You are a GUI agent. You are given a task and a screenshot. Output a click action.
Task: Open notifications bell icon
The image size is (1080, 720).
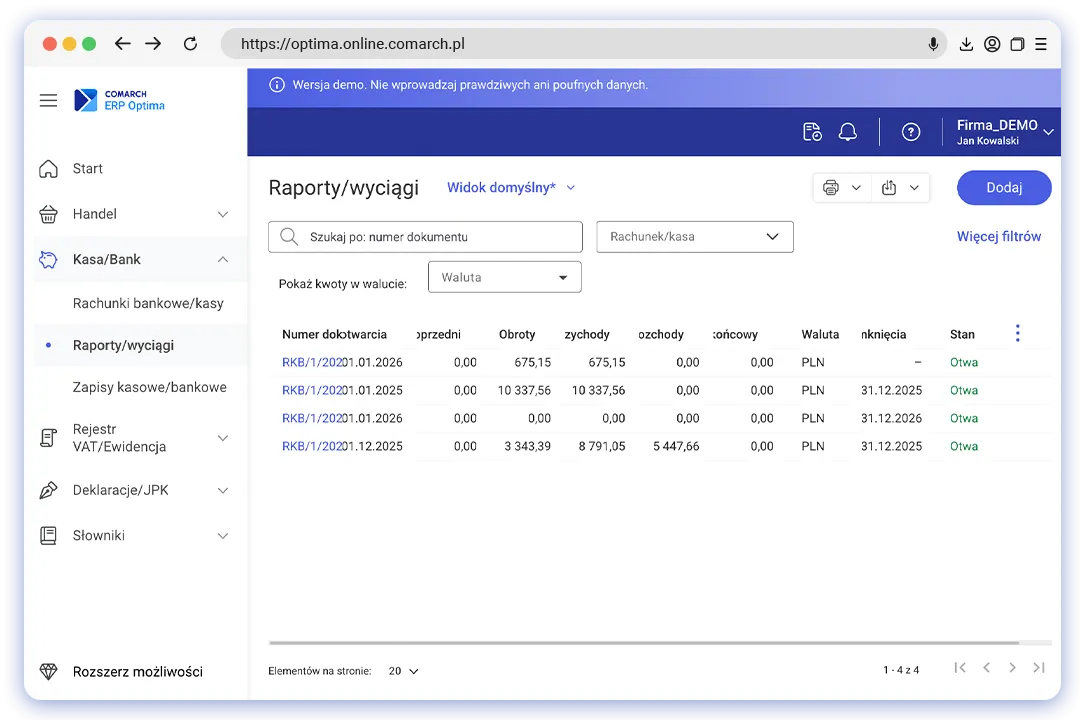847,132
